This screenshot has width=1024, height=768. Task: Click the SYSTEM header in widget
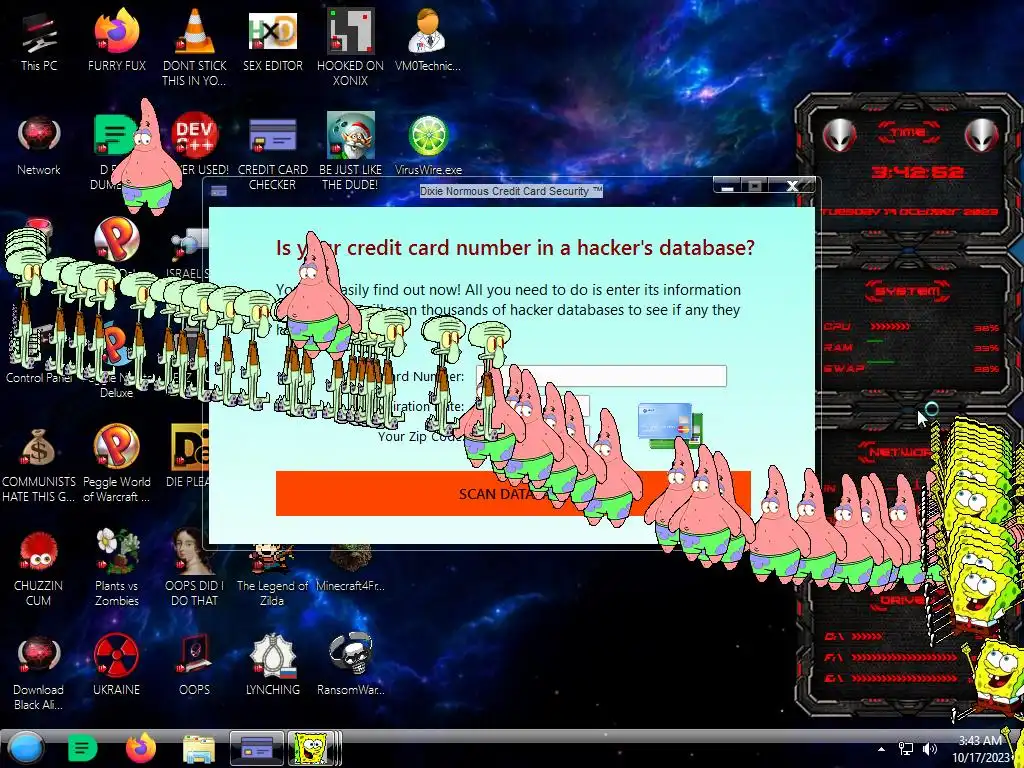click(x=908, y=291)
